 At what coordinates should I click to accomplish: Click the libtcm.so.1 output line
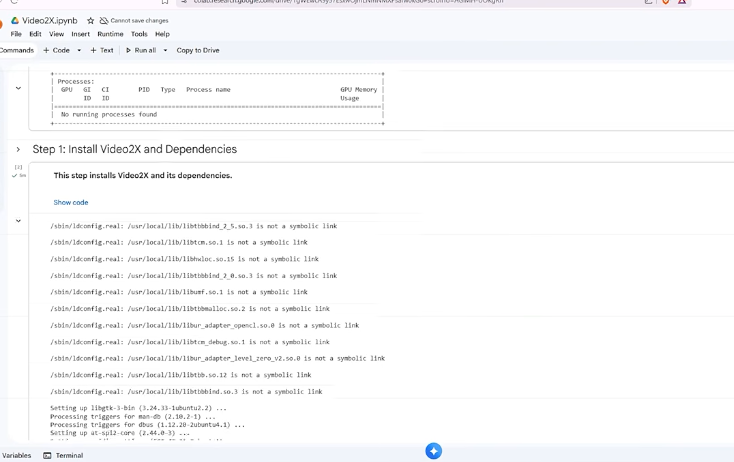tap(179, 242)
